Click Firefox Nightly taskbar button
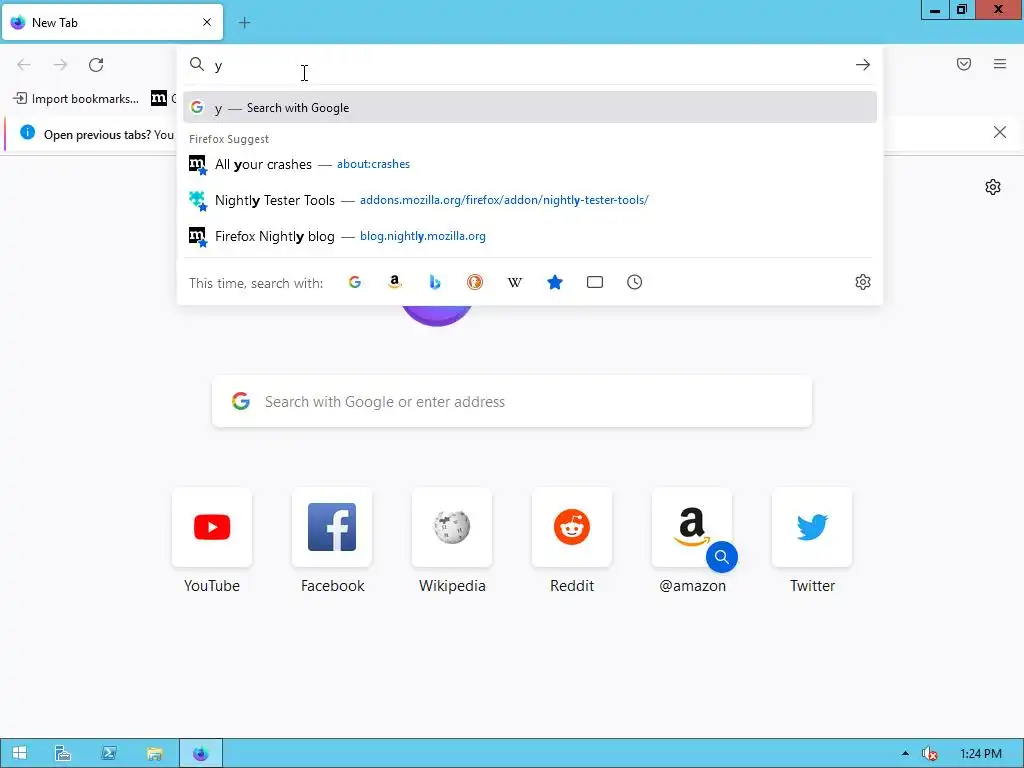1024x768 pixels. click(201, 753)
